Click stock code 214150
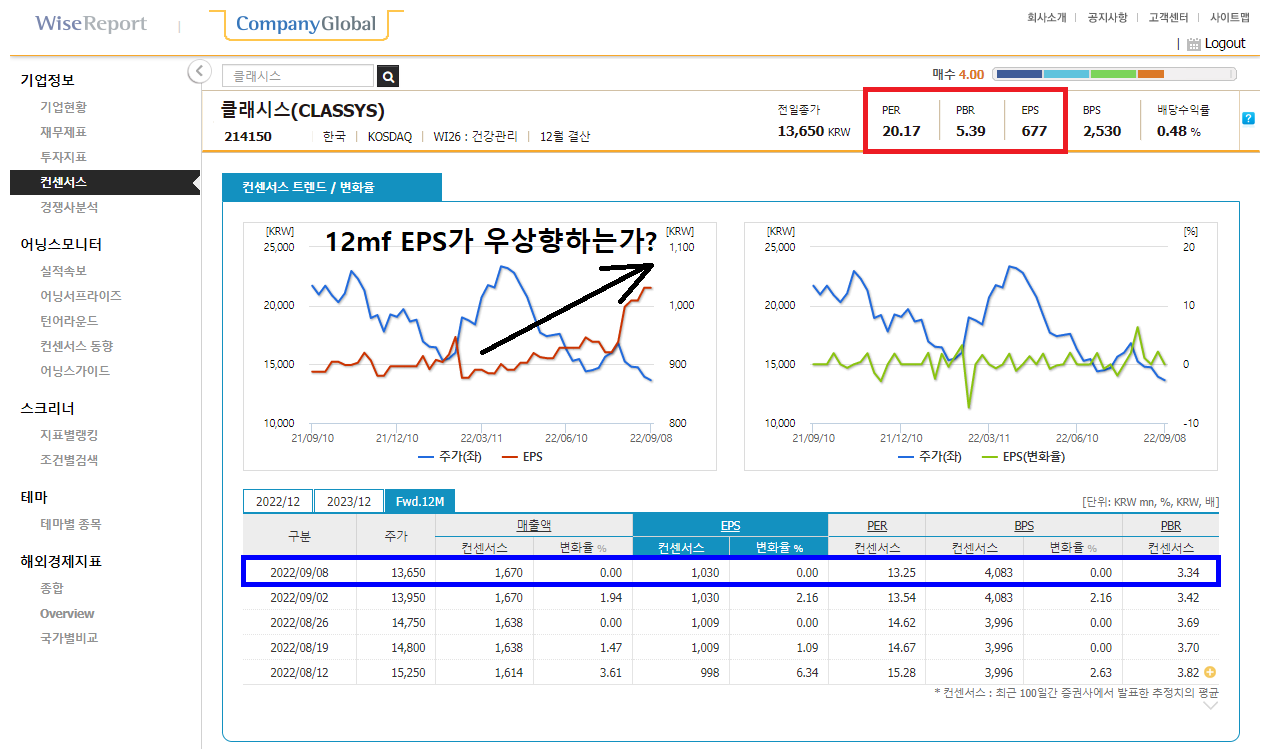 (x=248, y=137)
